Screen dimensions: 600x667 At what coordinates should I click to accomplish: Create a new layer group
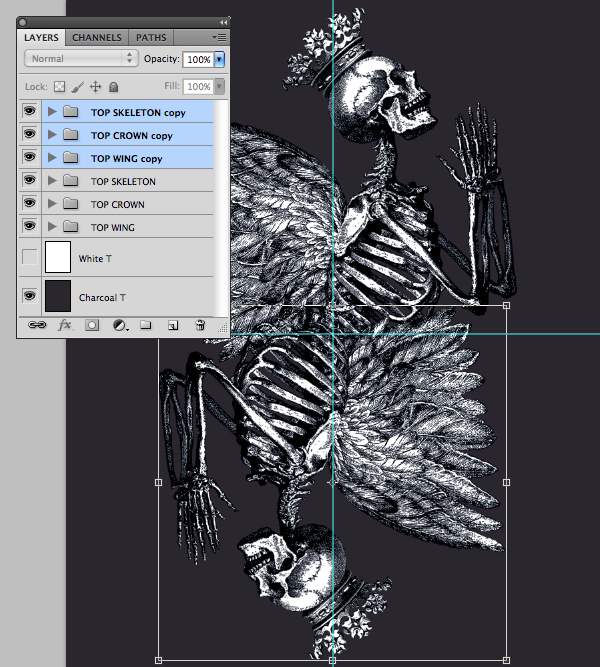coord(146,325)
